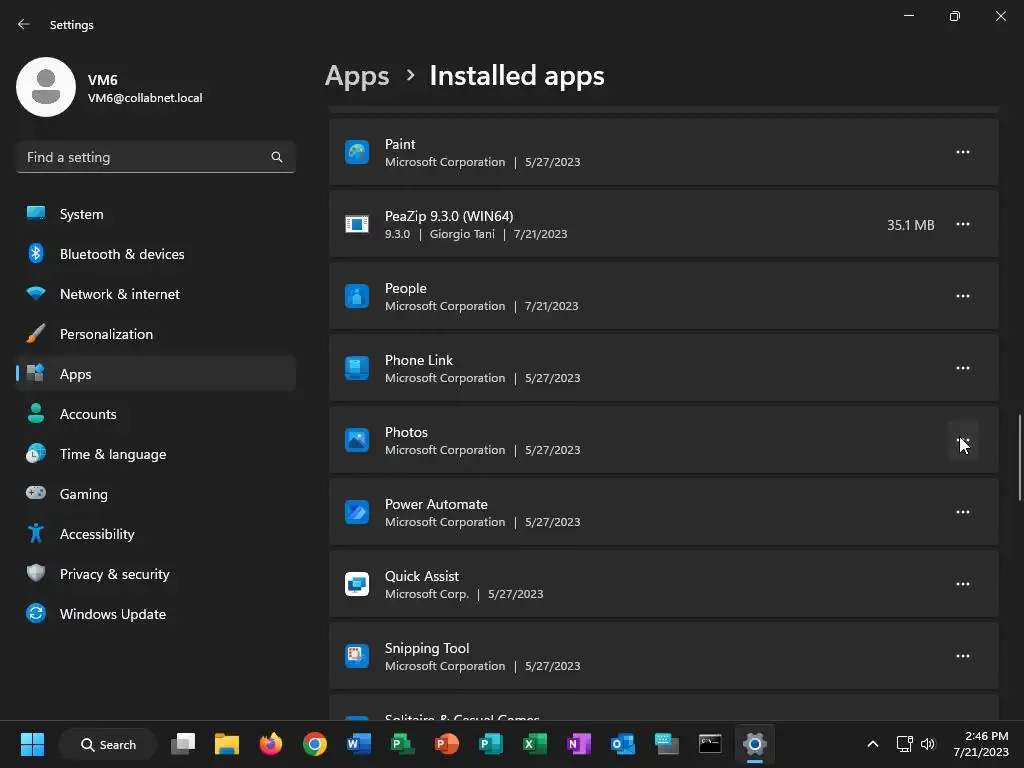Click the Paint app icon

[357, 152]
